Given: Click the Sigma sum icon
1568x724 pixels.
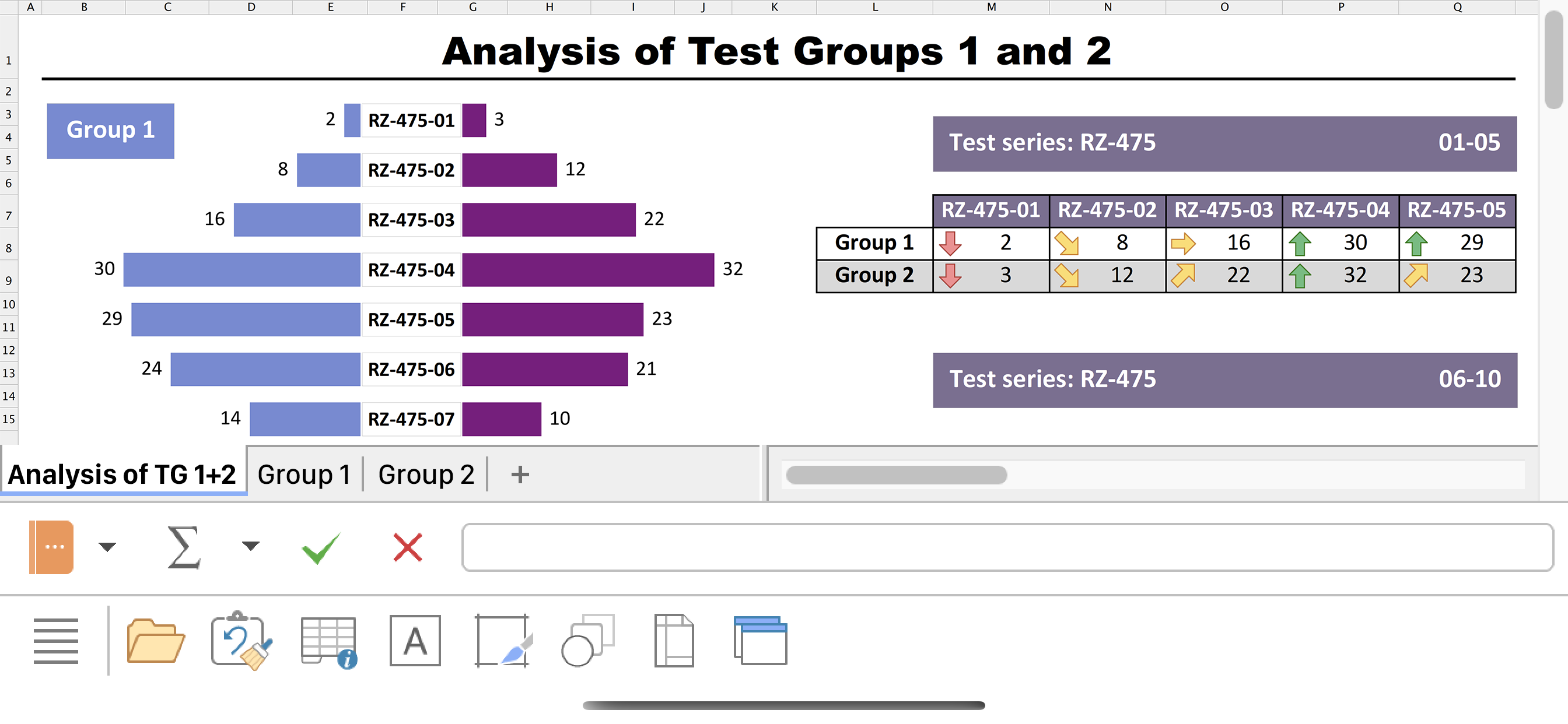Looking at the screenshot, I should (x=184, y=547).
